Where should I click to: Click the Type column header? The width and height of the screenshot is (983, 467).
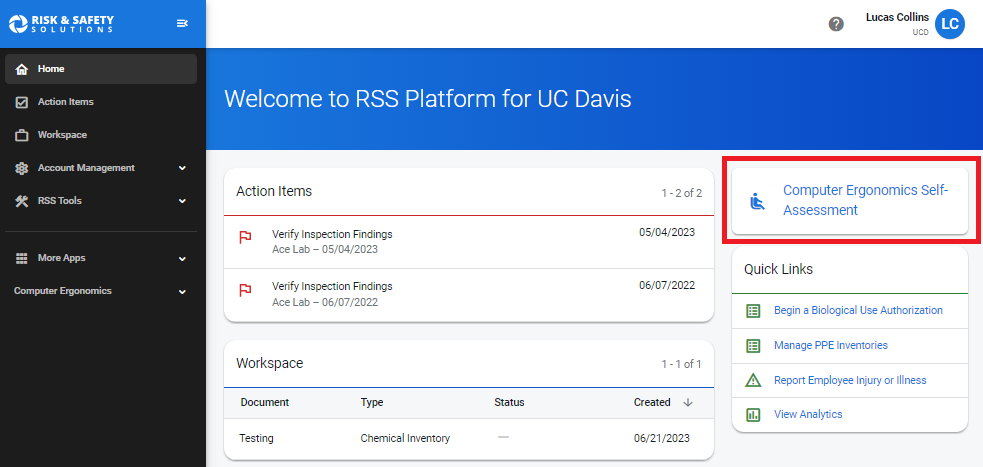tap(372, 402)
